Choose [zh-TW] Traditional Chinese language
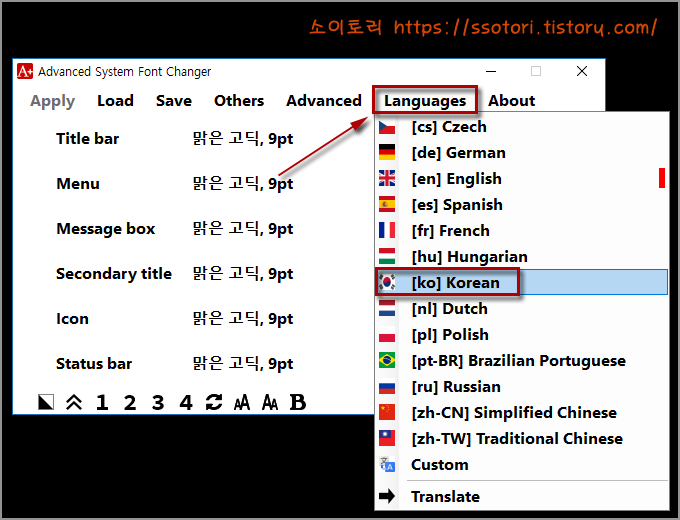The width and height of the screenshot is (680, 520). click(x=522, y=439)
